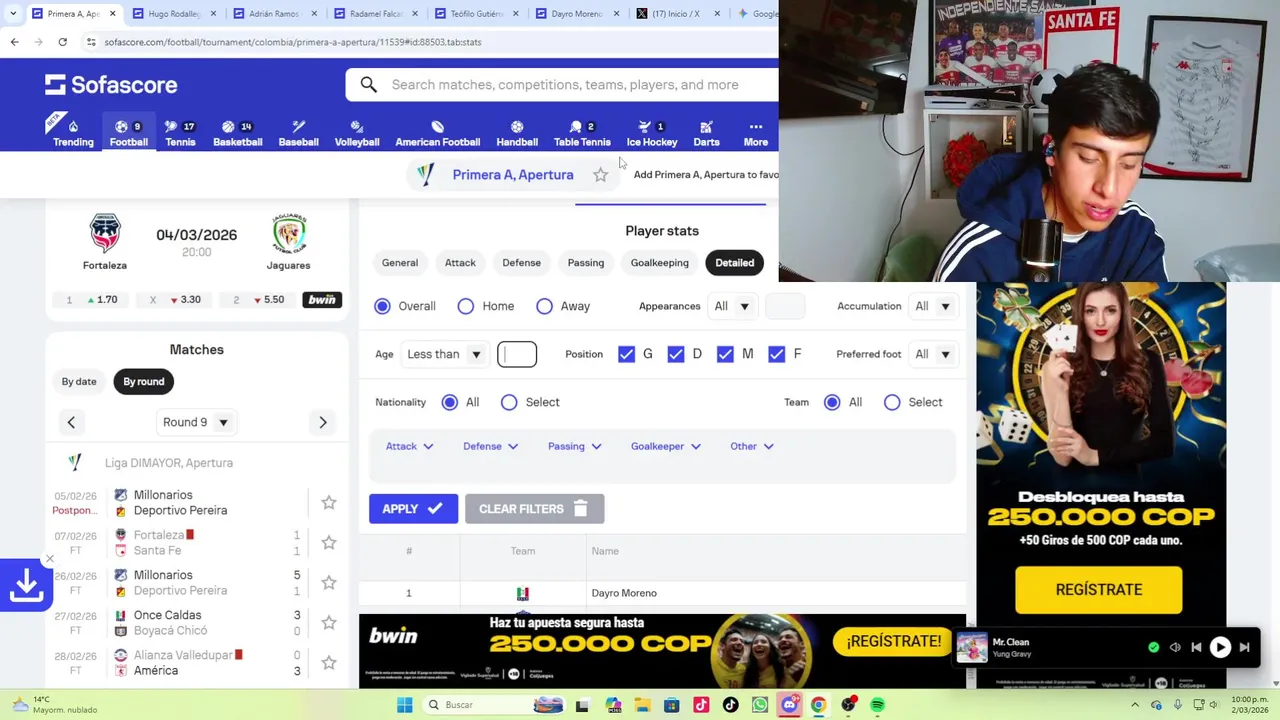1280x720 pixels.
Task: Expand the Goalkeeper stats filter
Action: point(666,446)
